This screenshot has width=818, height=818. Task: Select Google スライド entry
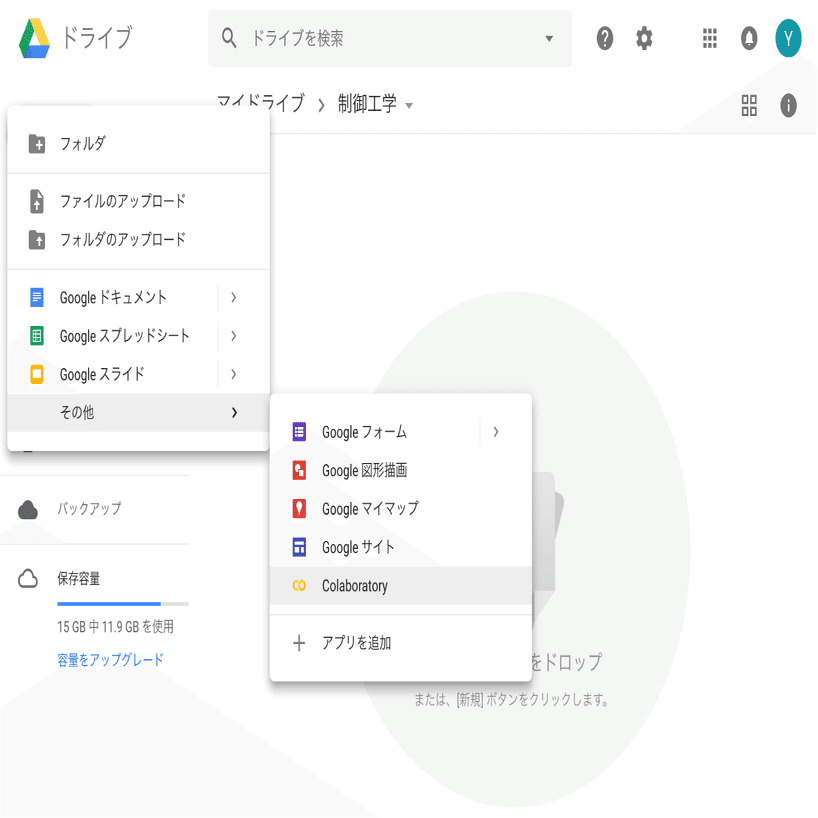click(x=112, y=374)
